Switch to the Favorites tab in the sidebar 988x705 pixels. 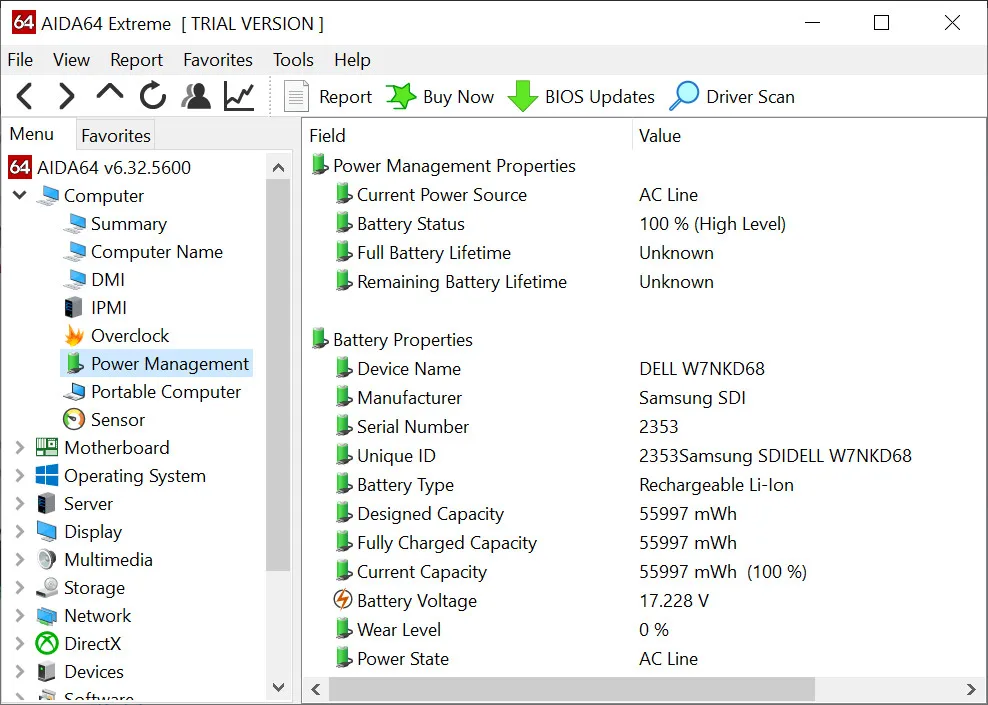(x=116, y=135)
